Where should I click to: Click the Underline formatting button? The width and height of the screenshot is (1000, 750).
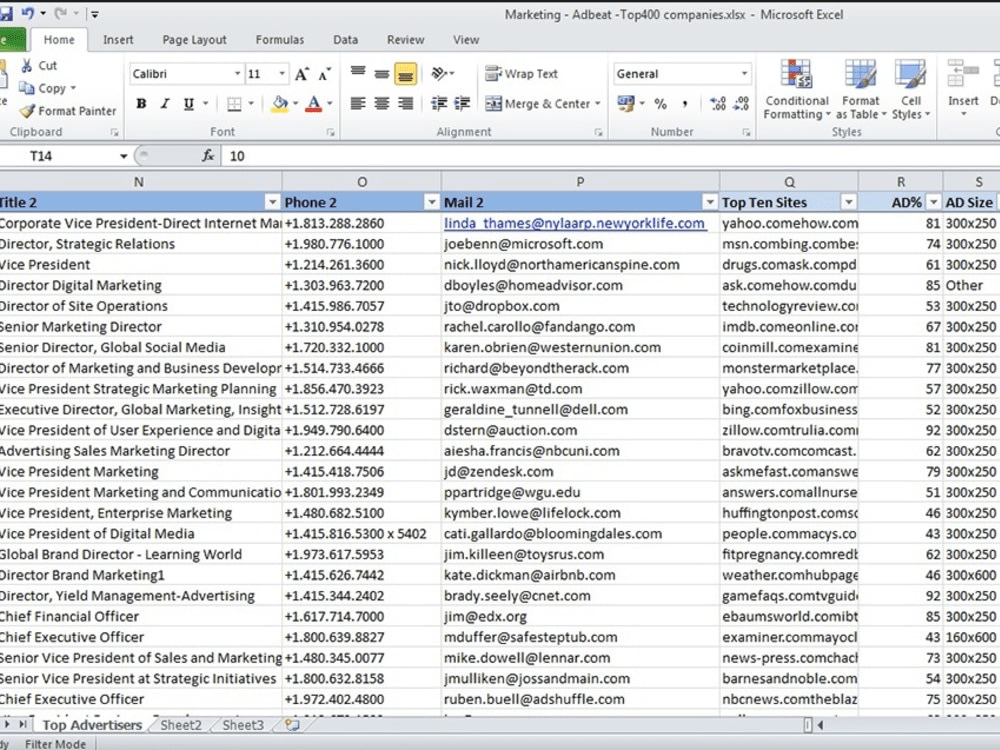click(x=185, y=104)
